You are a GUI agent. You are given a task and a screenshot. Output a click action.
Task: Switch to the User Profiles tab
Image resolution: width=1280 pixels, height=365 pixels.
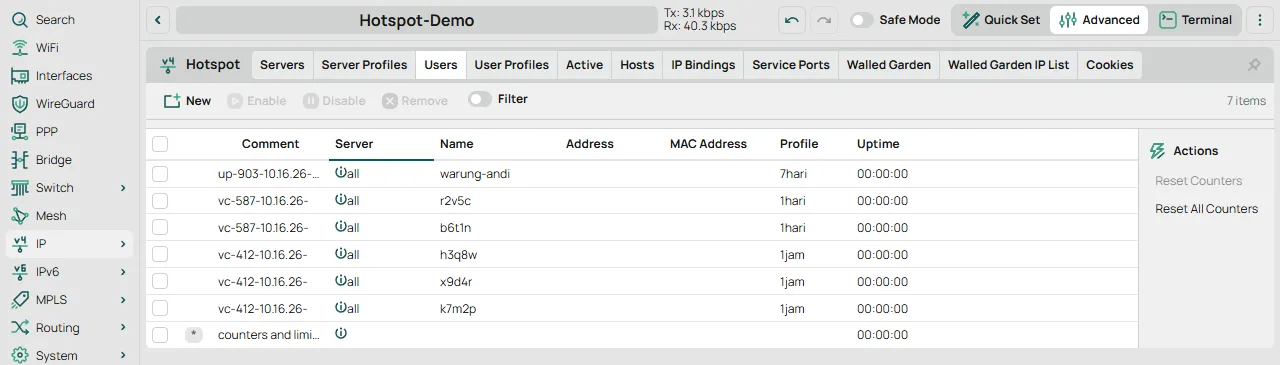coord(511,65)
